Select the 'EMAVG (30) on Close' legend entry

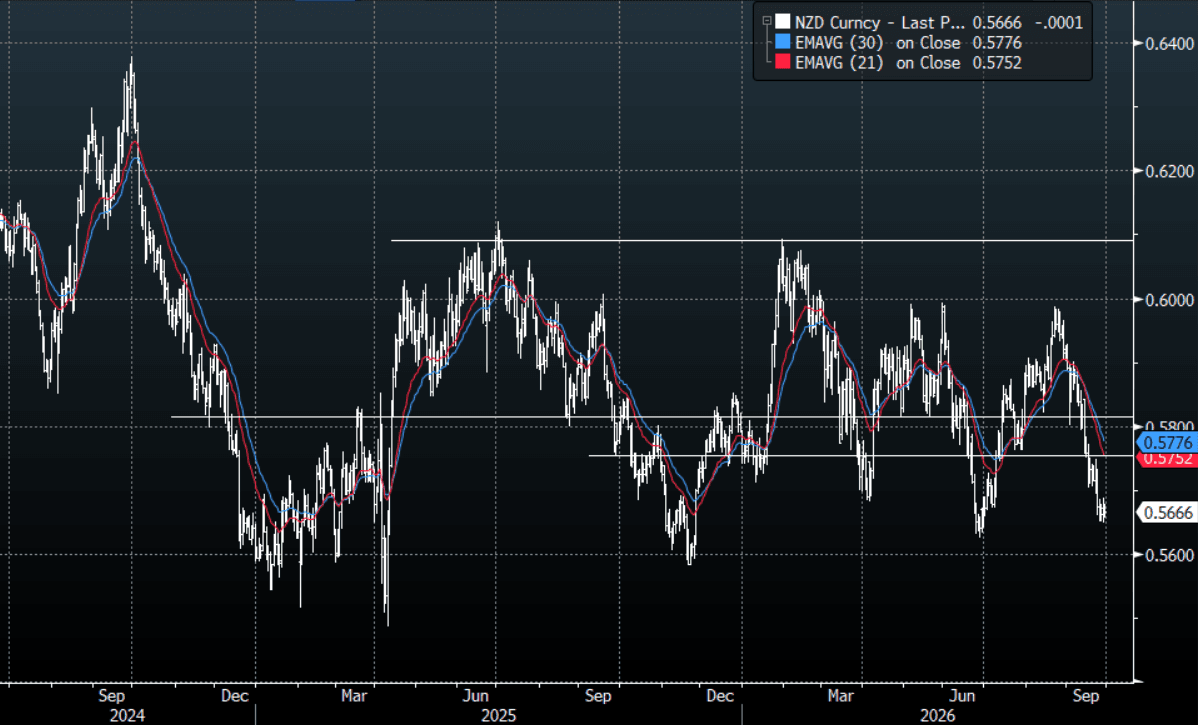point(877,43)
